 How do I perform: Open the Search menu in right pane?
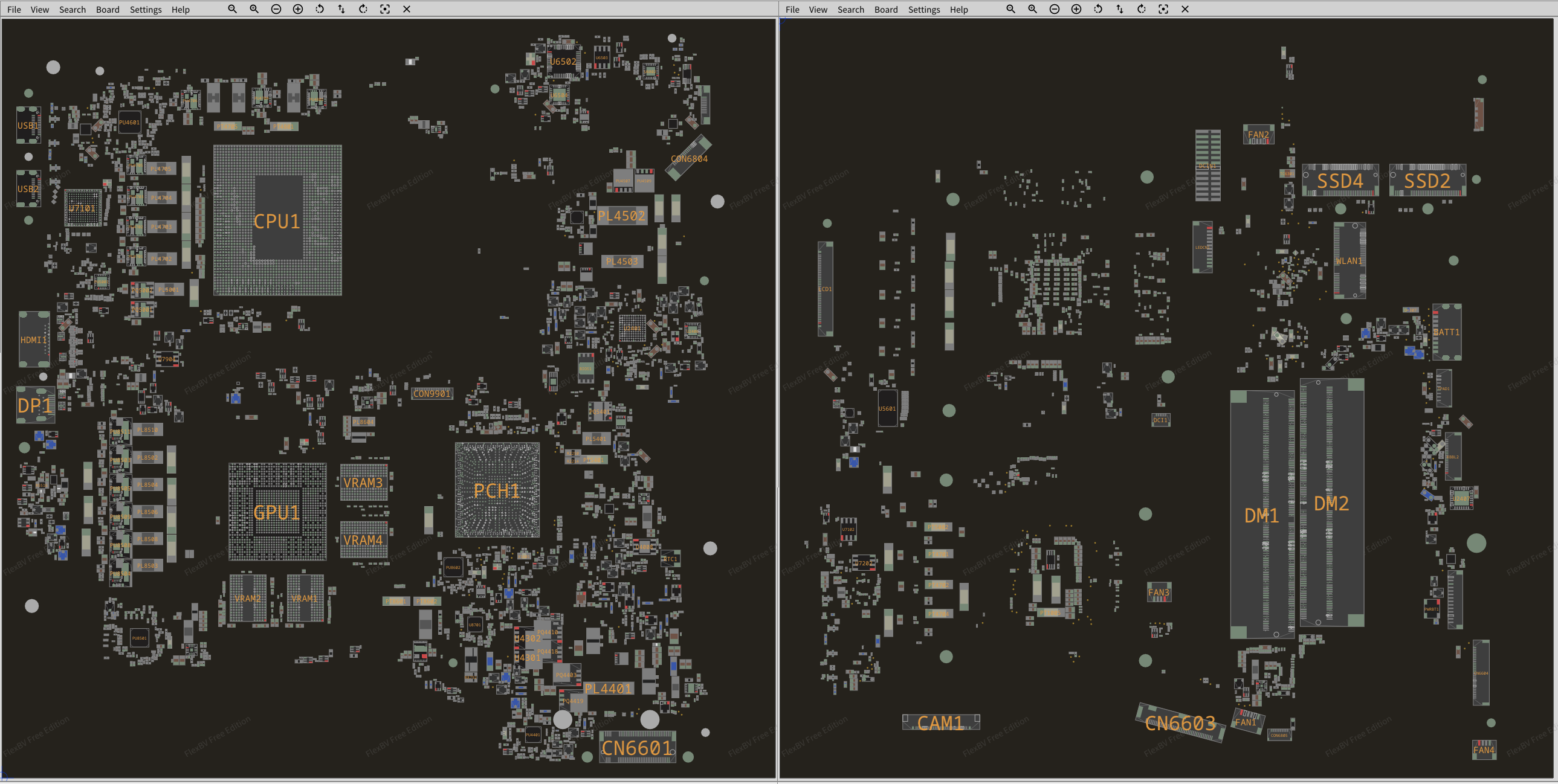pos(850,10)
